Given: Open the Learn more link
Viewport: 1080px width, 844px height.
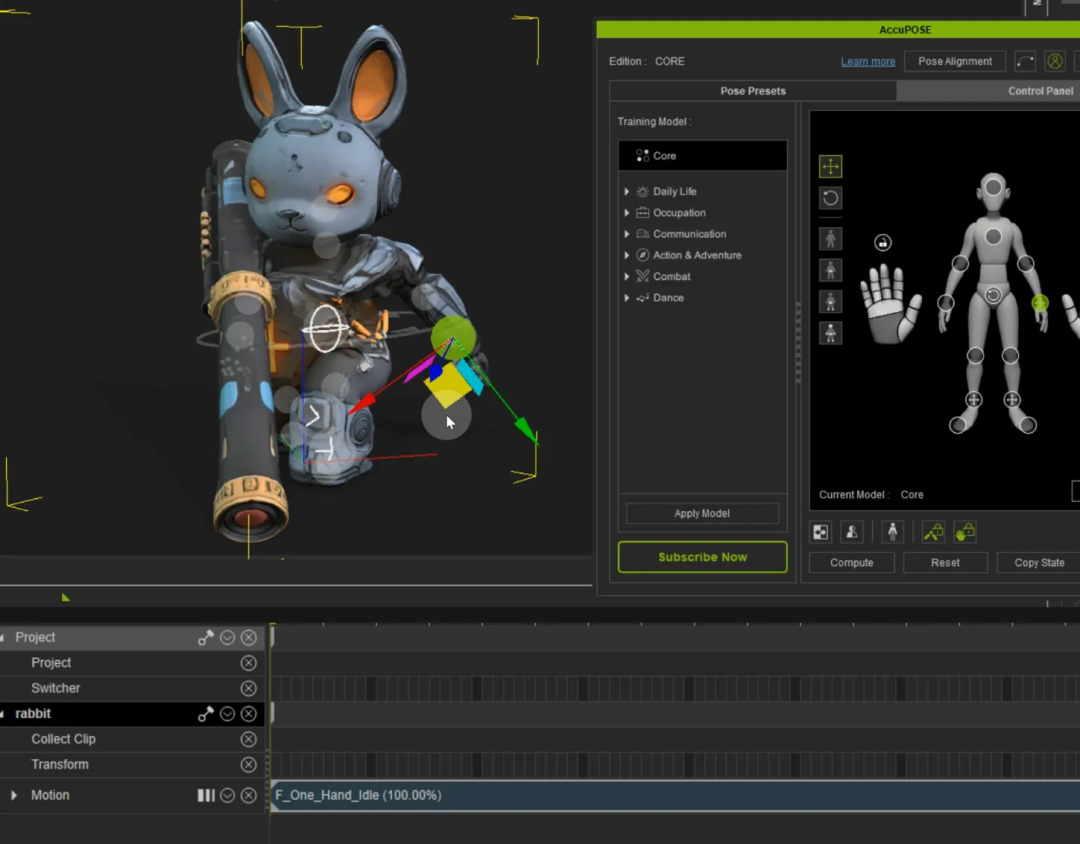Looking at the screenshot, I should point(868,61).
